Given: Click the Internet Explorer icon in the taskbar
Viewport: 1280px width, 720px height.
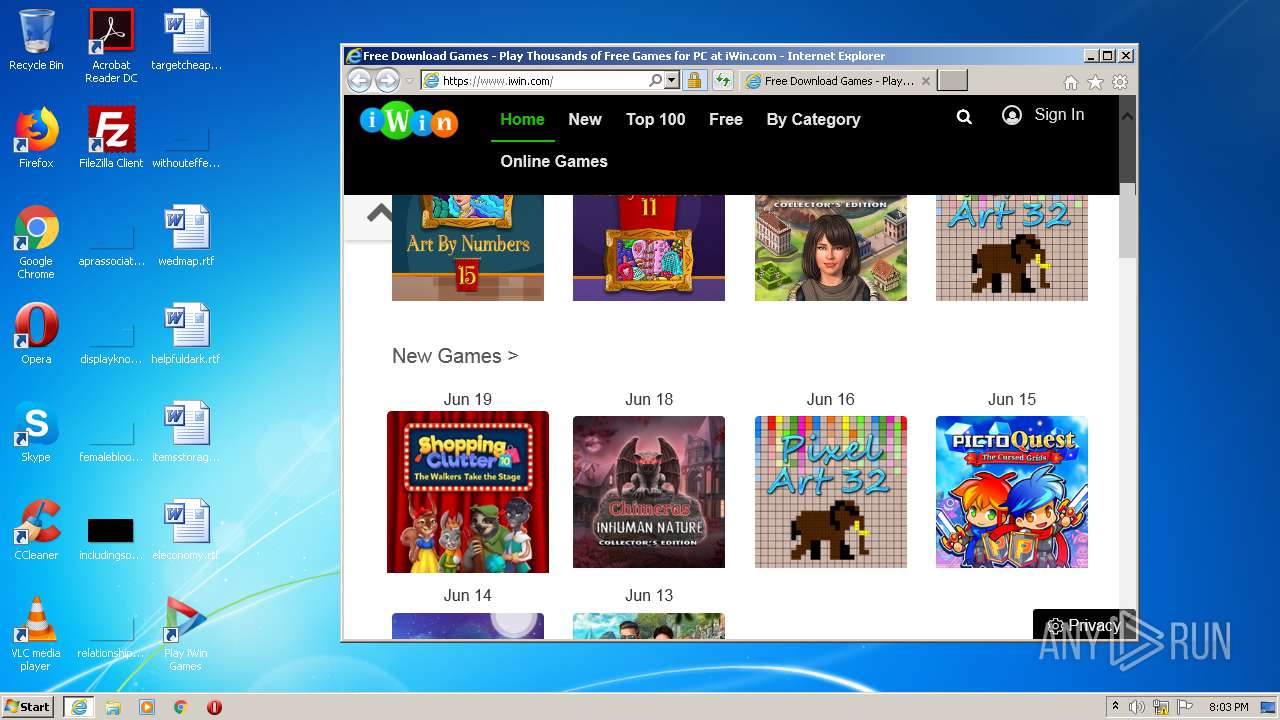Looking at the screenshot, I should (x=78, y=707).
